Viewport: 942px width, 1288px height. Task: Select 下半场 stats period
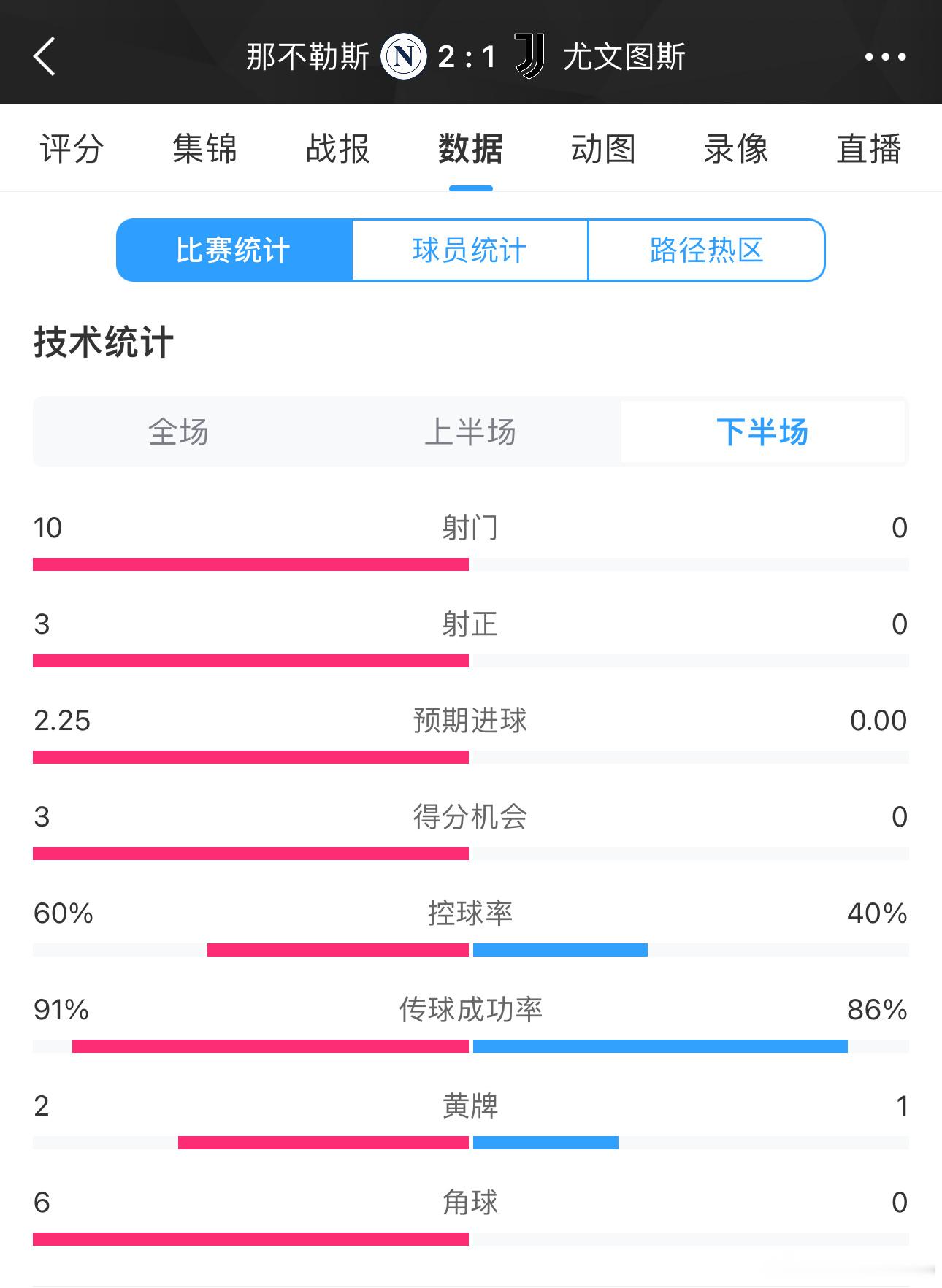coord(762,432)
